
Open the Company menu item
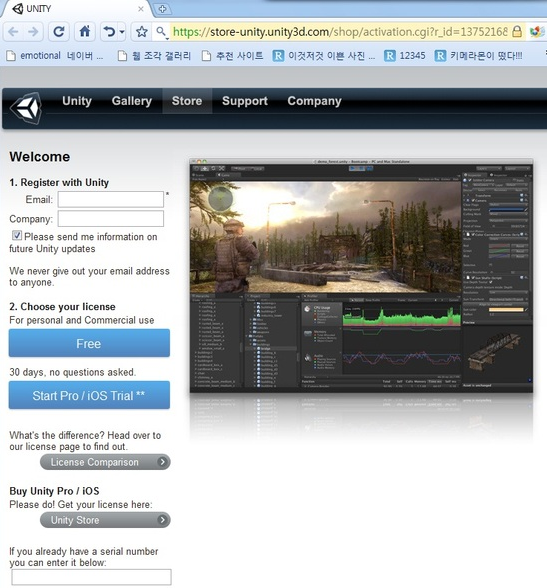pos(314,101)
